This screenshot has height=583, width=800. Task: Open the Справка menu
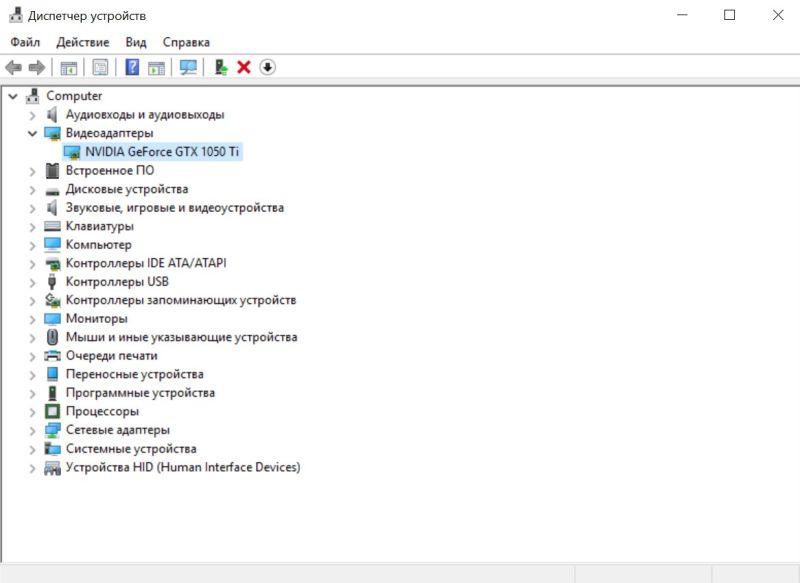186,42
